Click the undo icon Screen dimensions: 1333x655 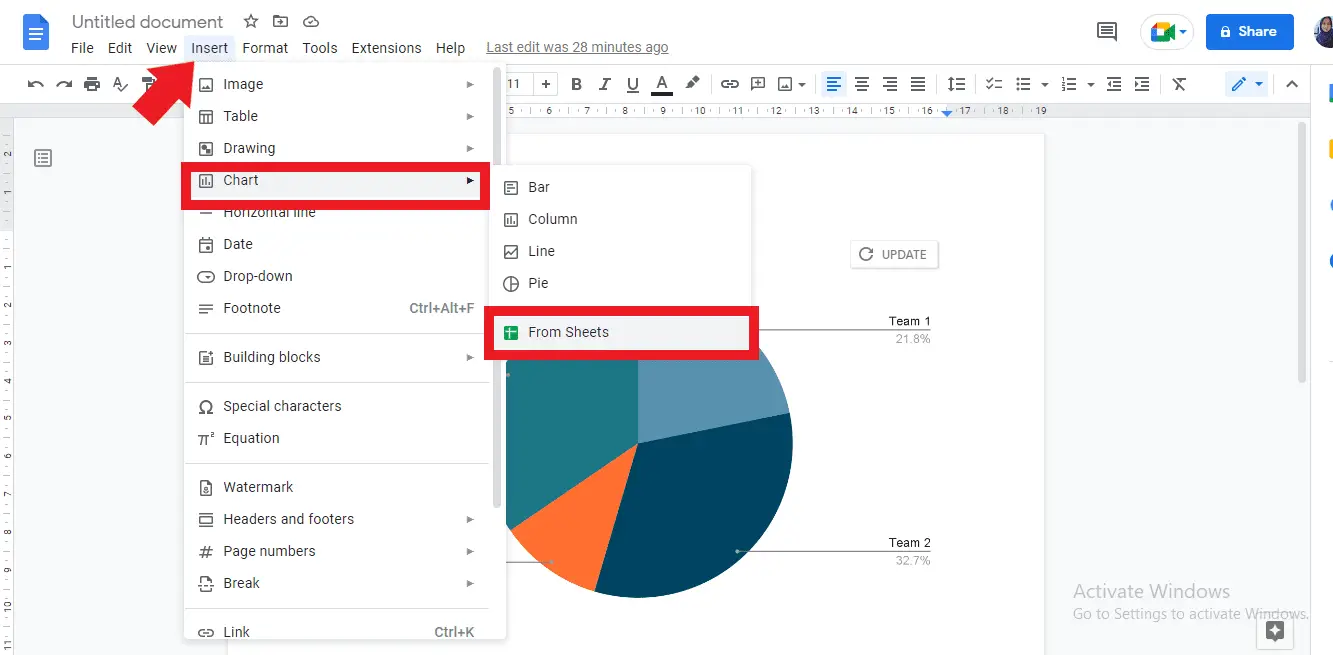(x=36, y=84)
